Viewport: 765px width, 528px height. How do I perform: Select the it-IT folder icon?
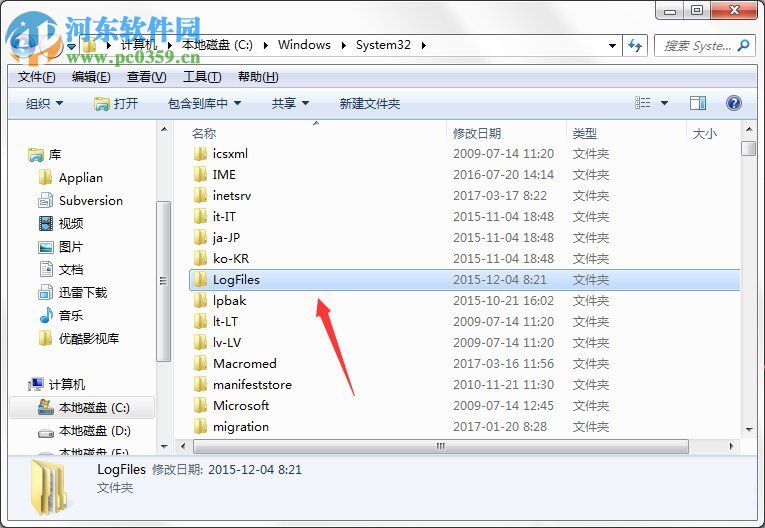200,217
